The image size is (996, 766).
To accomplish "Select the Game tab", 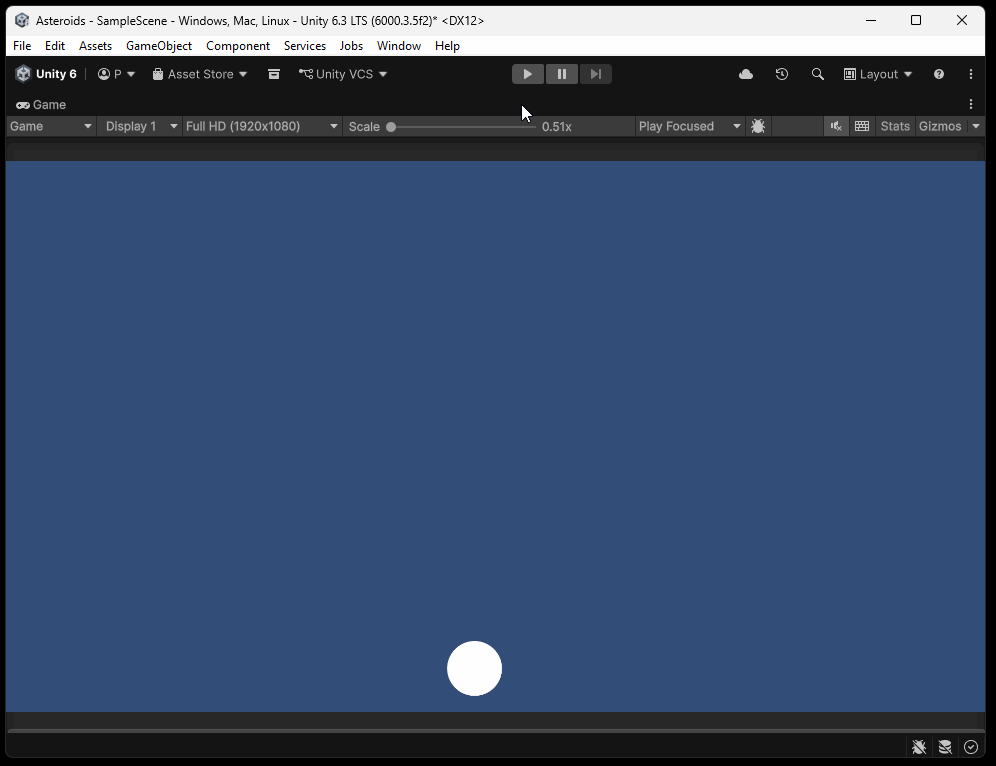I will (x=41, y=105).
